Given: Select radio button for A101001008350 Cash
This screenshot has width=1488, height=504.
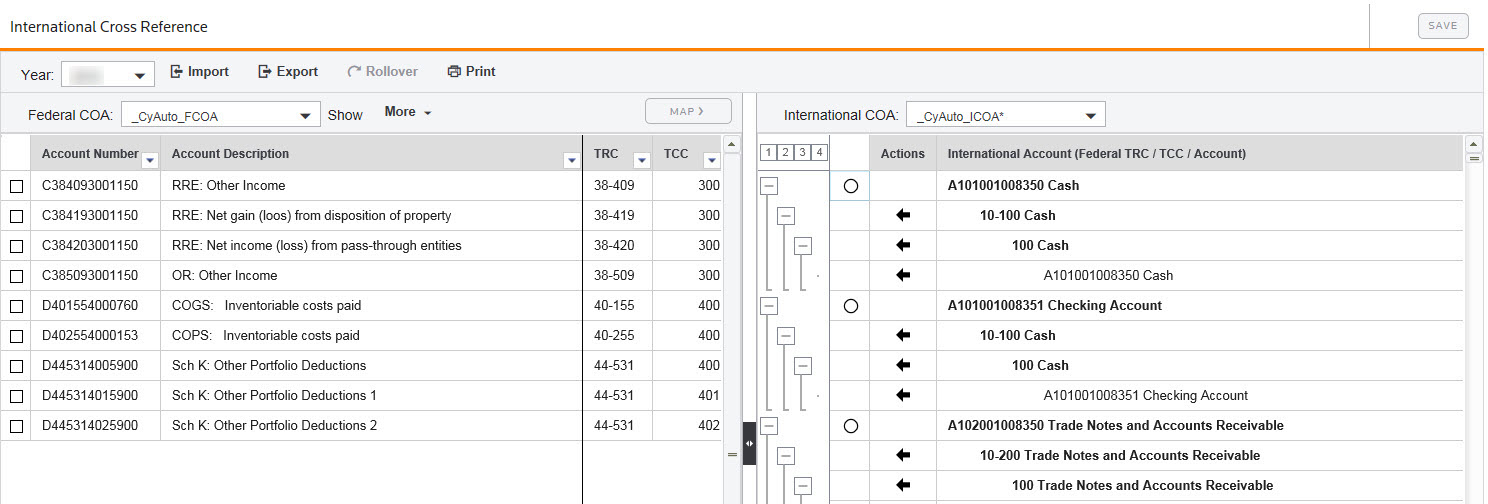Looking at the screenshot, I should pos(851,186).
